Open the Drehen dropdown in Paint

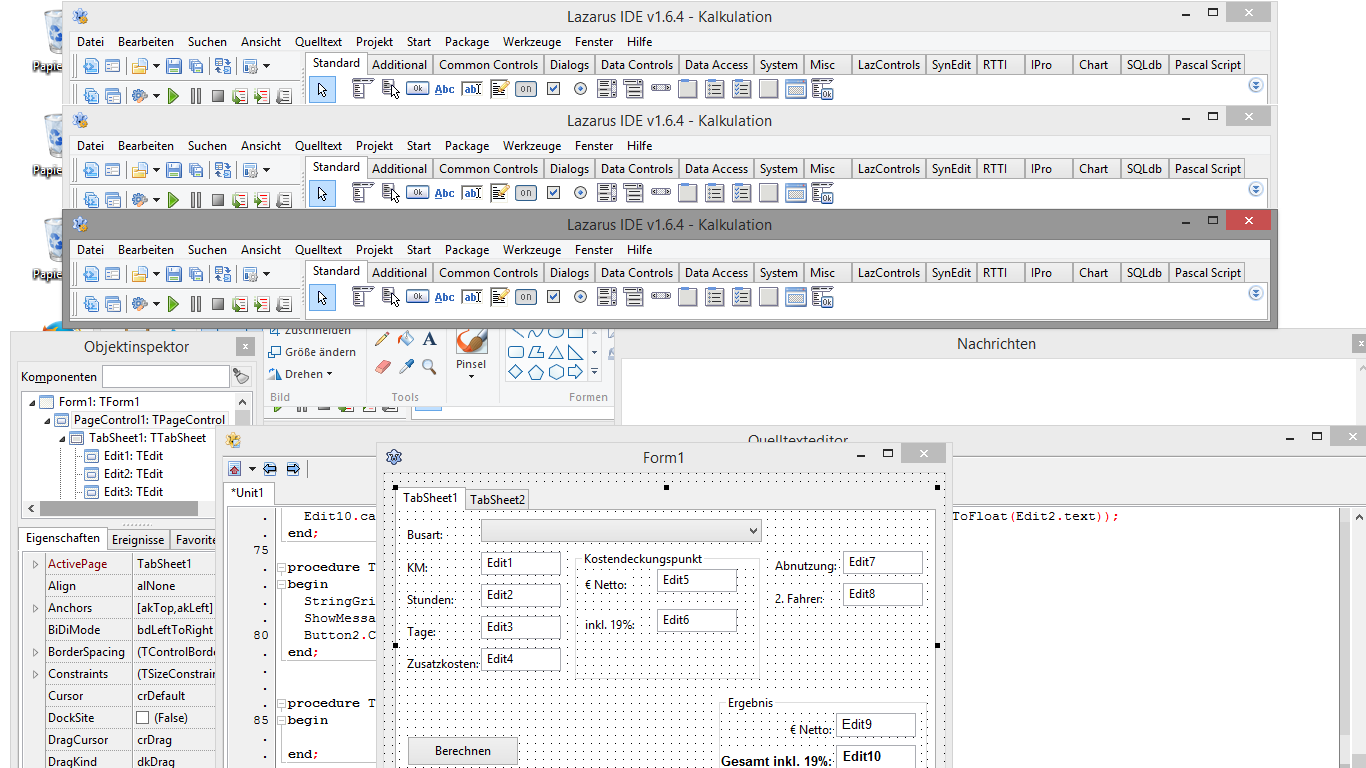(303, 374)
